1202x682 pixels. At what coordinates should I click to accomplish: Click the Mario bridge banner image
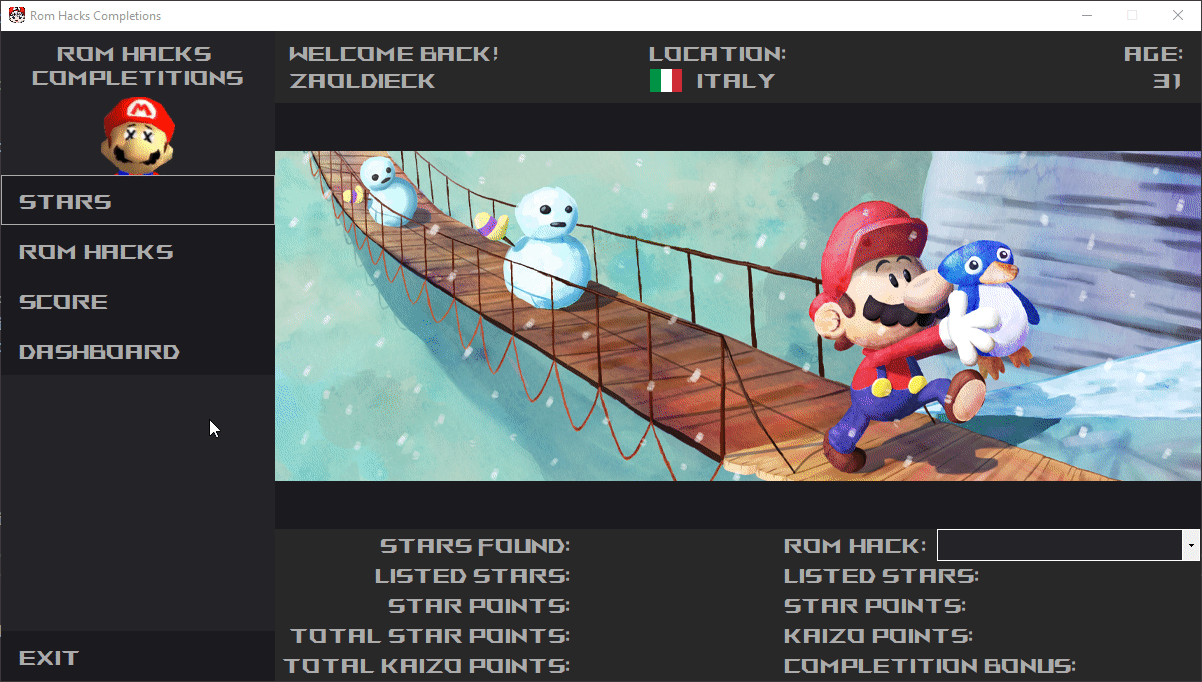738,316
